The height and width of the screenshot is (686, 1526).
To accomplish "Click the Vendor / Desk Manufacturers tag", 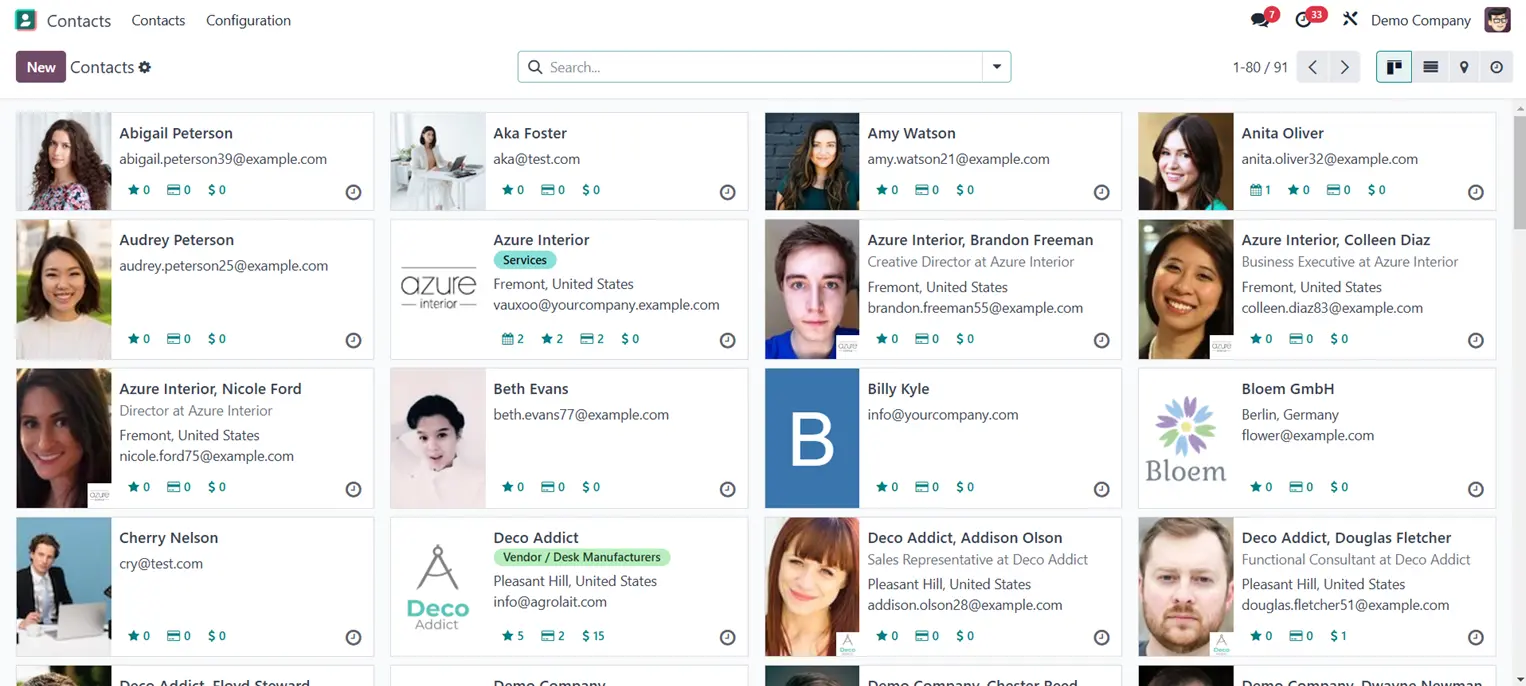I will click(x=582, y=557).
